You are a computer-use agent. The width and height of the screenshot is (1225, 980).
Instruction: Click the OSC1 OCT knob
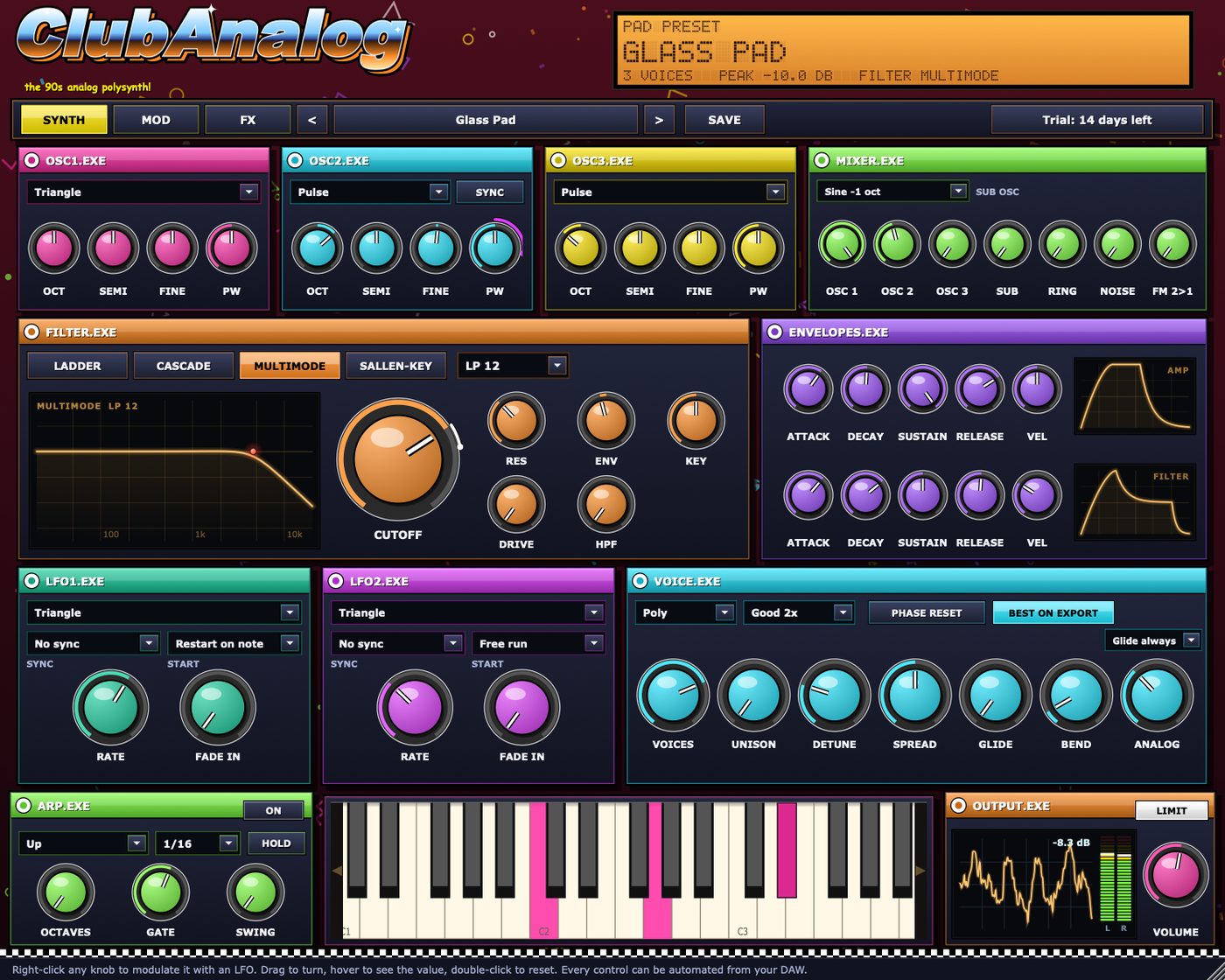pos(54,248)
